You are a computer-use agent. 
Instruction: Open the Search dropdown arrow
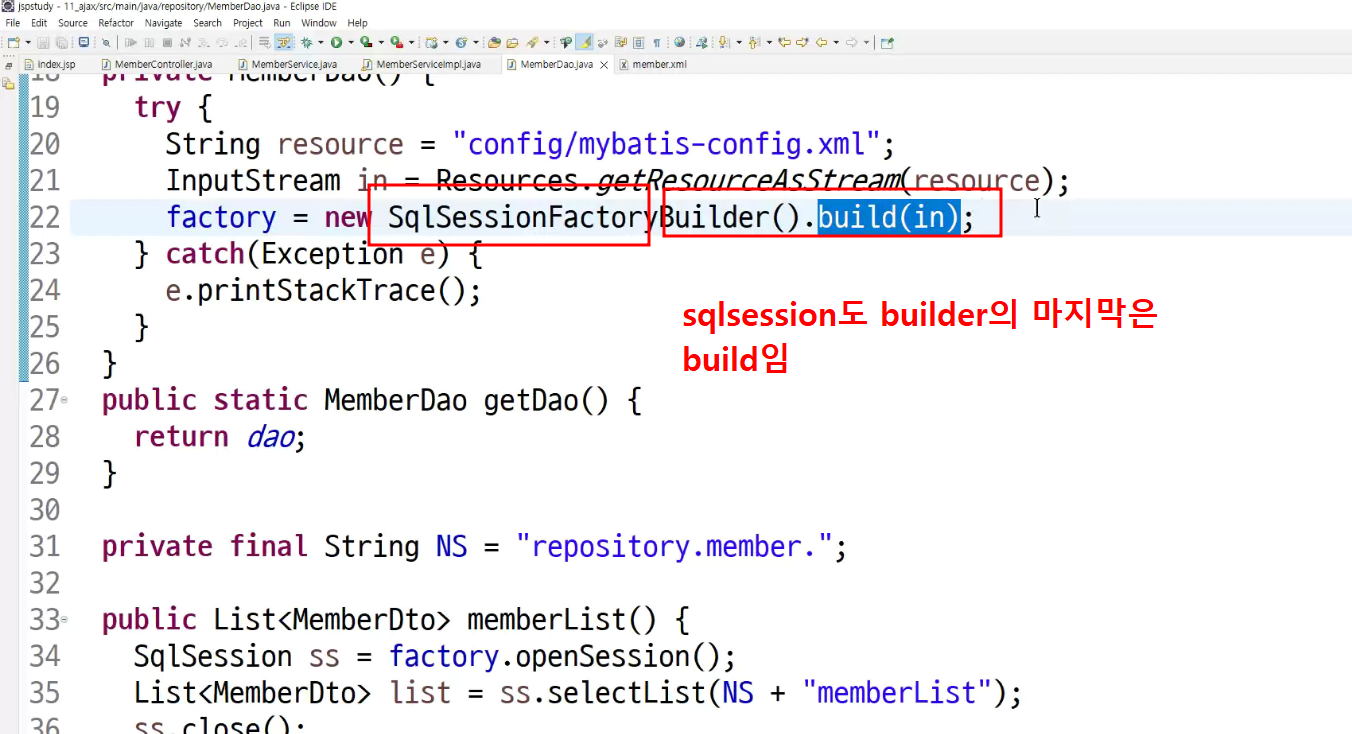(x=546, y=43)
